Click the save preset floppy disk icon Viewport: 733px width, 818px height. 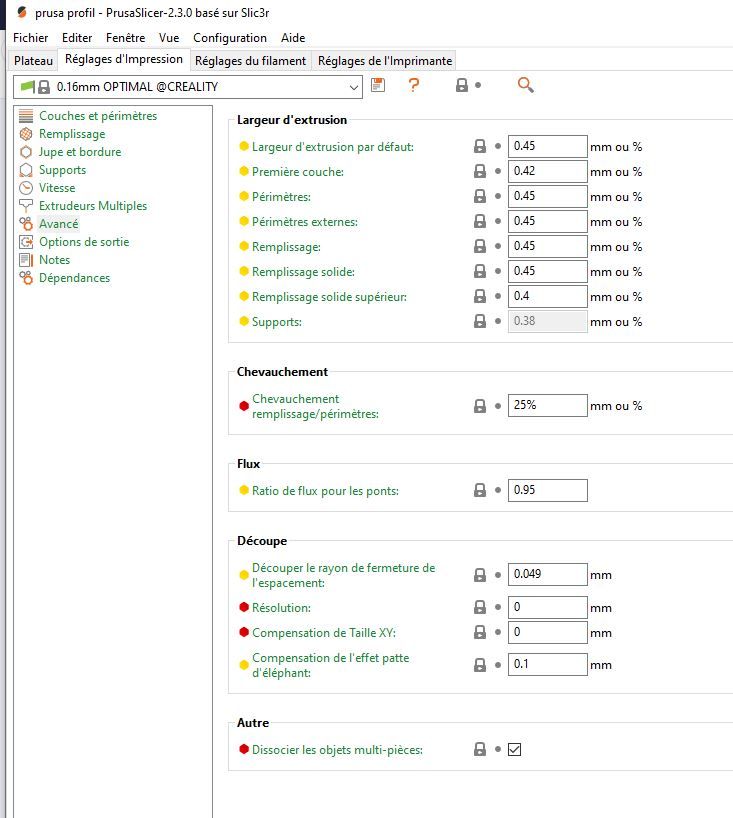[378, 85]
